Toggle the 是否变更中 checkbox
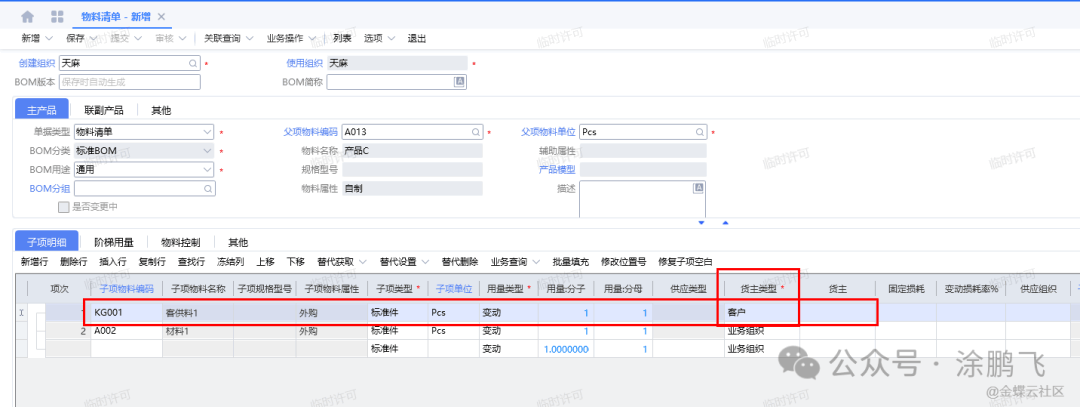 click(65, 207)
